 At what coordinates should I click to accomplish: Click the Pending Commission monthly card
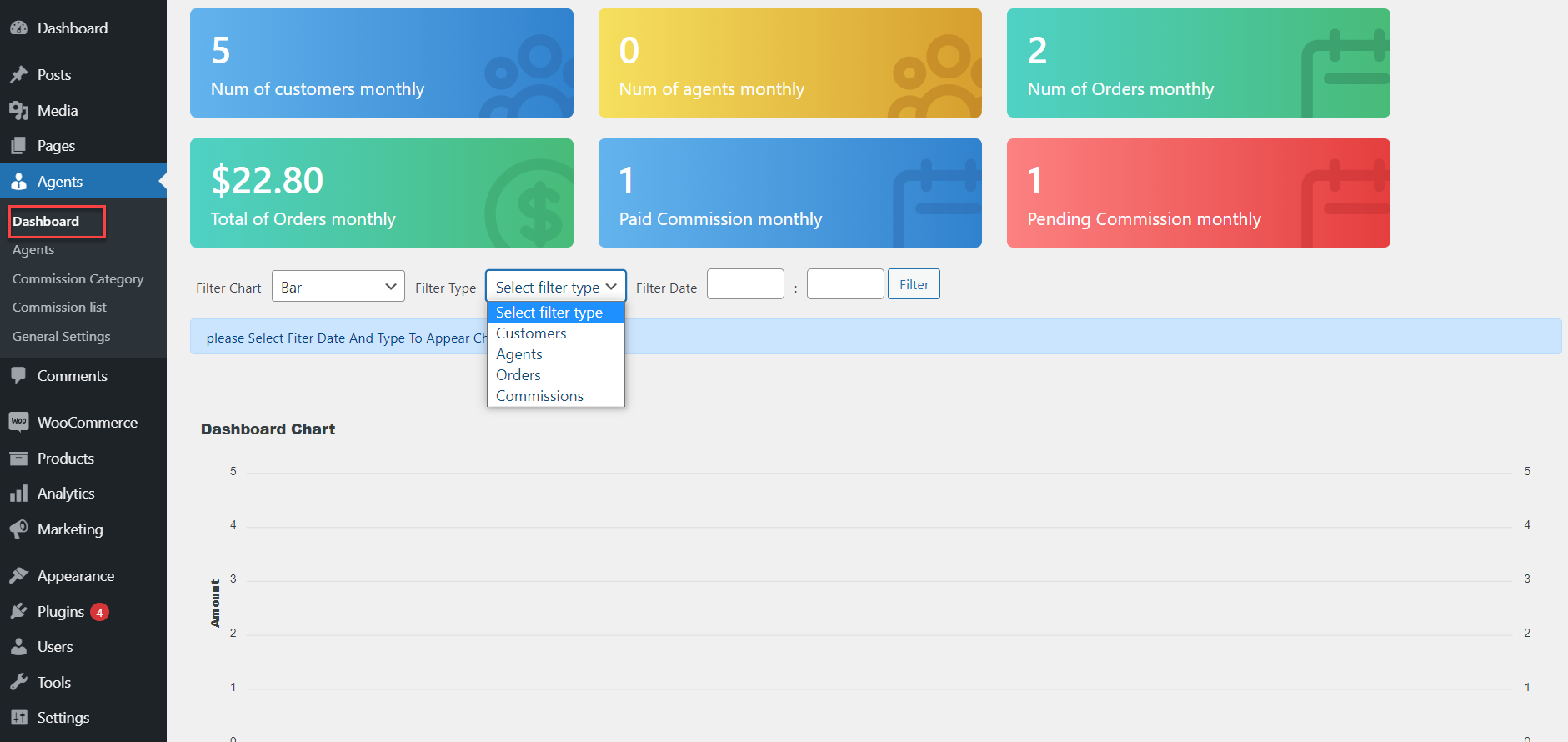click(1198, 193)
